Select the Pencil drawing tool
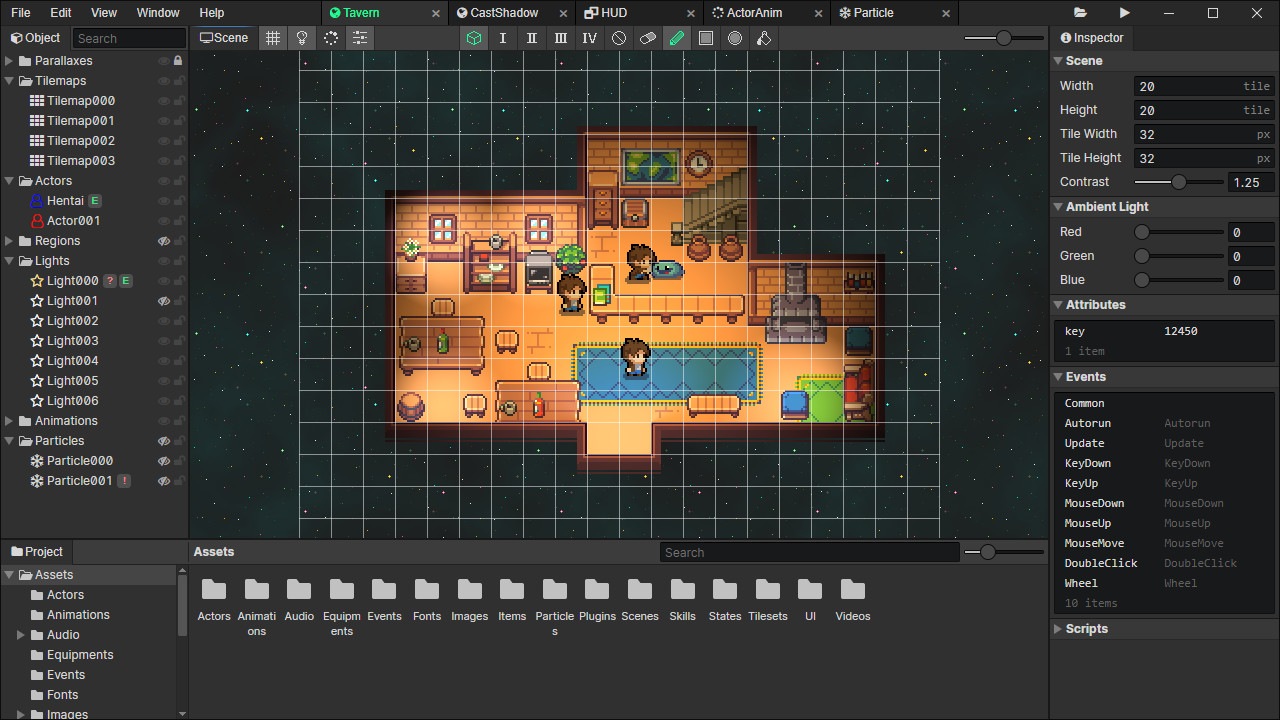This screenshot has height=720, width=1280. pyautogui.click(x=677, y=38)
